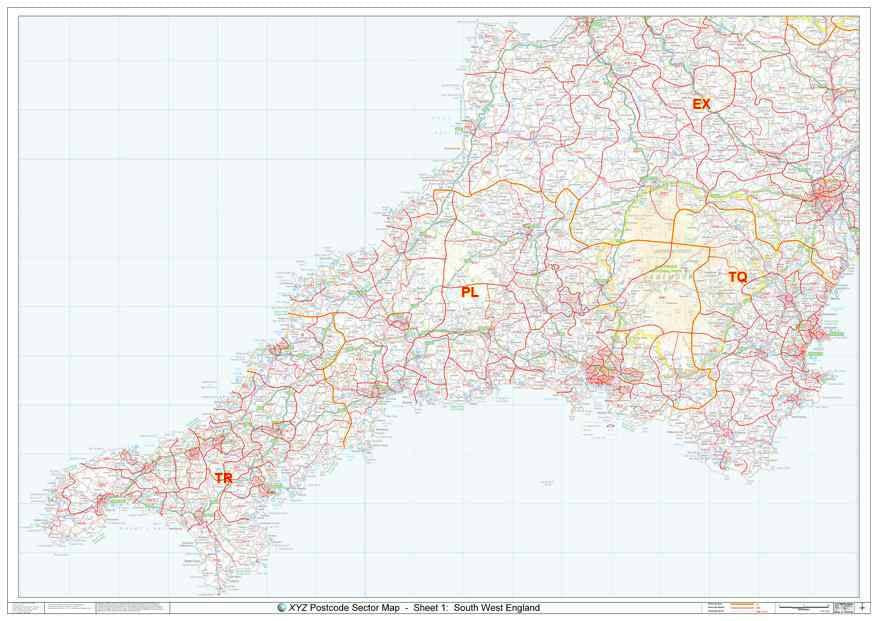Click the map frame information box bottom right corner

pyautogui.click(x=843, y=607)
